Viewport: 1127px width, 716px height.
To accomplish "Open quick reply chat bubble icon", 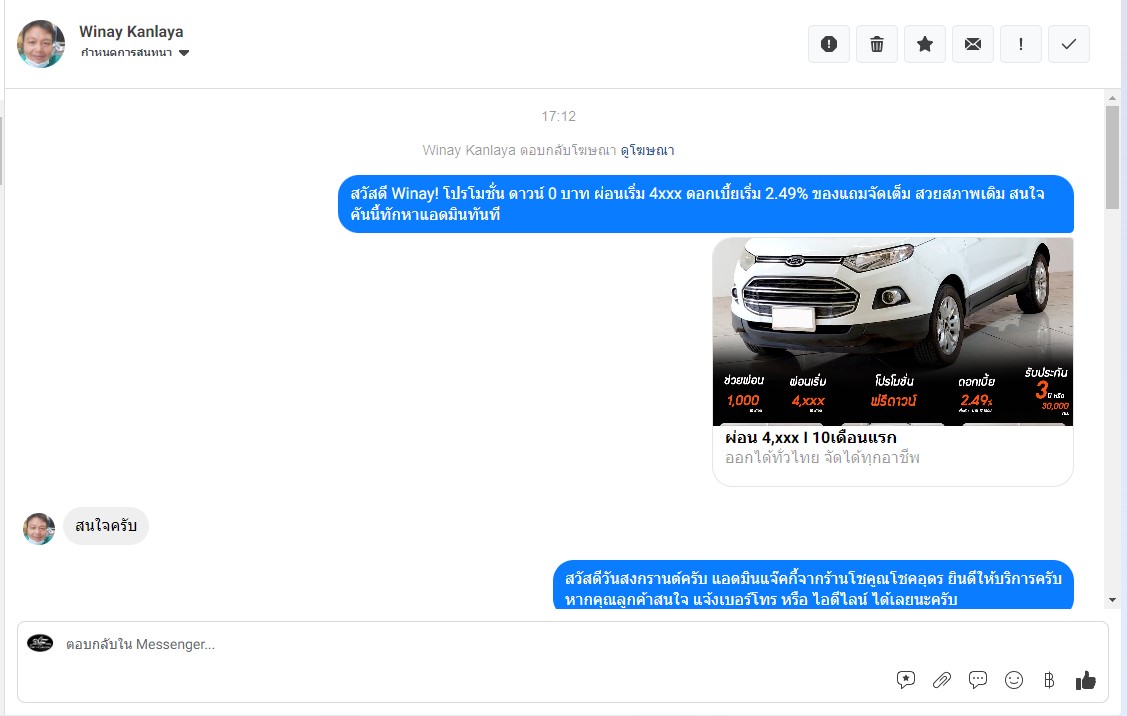I will (978, 679).
